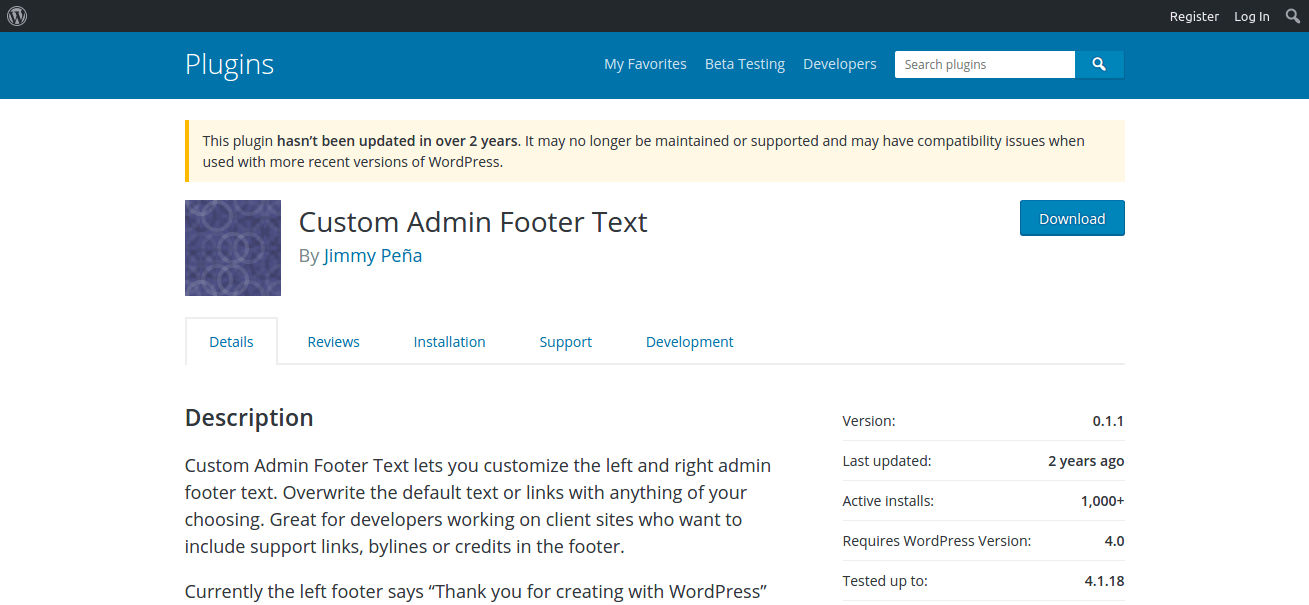Click the Log In link
The image size is (1309, 605).
click(1252, 16)
